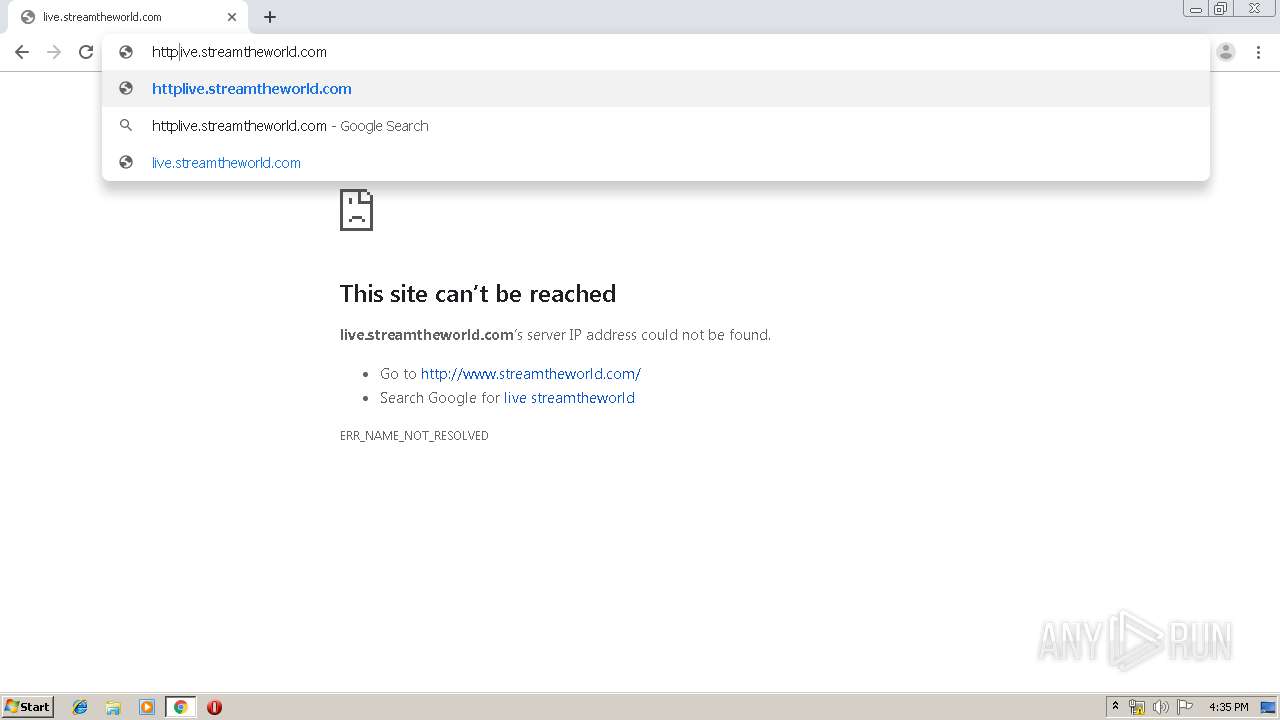
Task: Open the http://www.streamtheworld.com/ link
Action: point(530,374)
